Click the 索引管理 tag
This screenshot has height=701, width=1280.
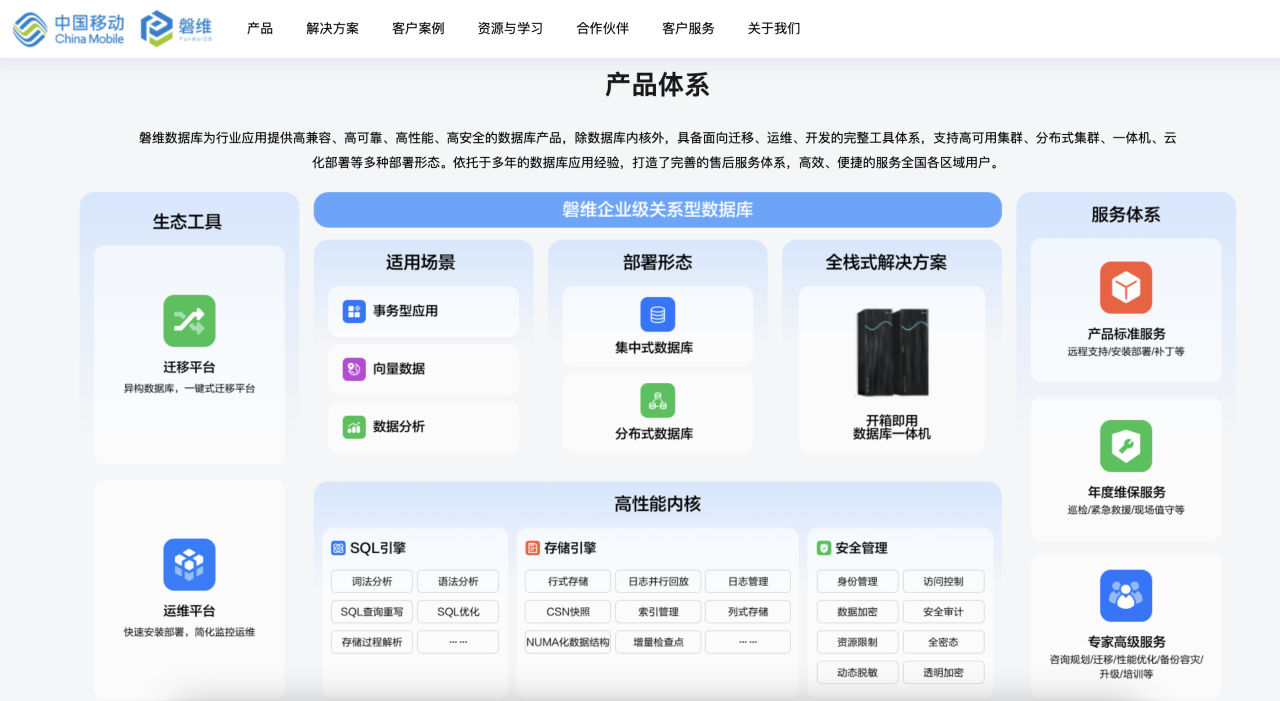(x=658, y=612)
